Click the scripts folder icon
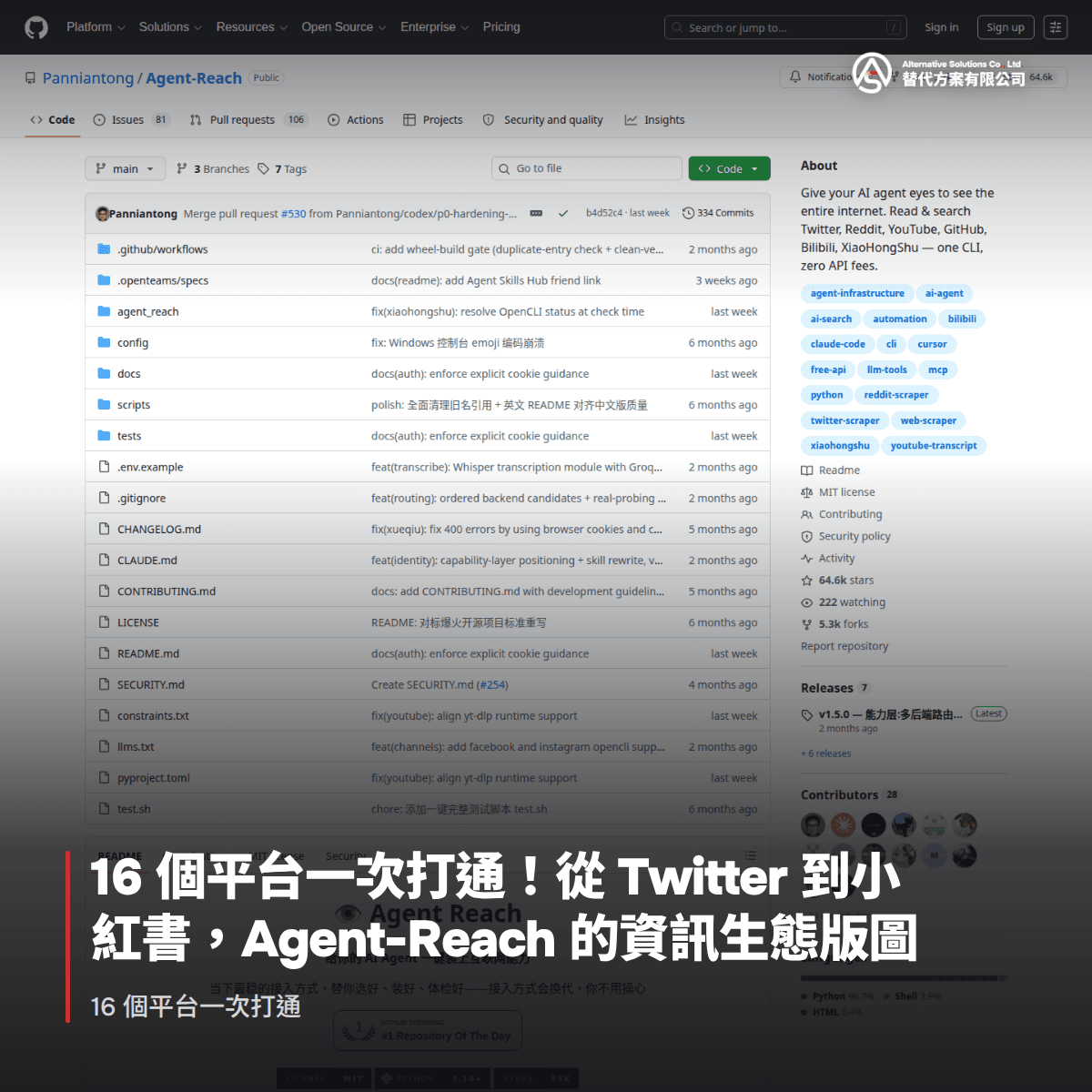This screenshot has width=1092, height=1092. point(104,404)
